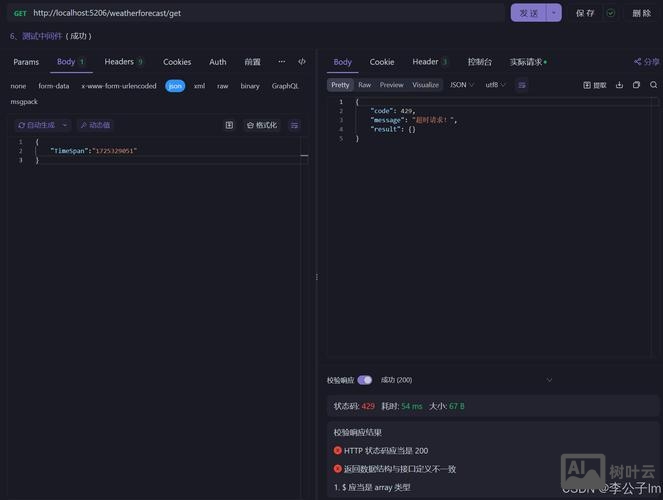Open search in the response body

pos(654,85)
